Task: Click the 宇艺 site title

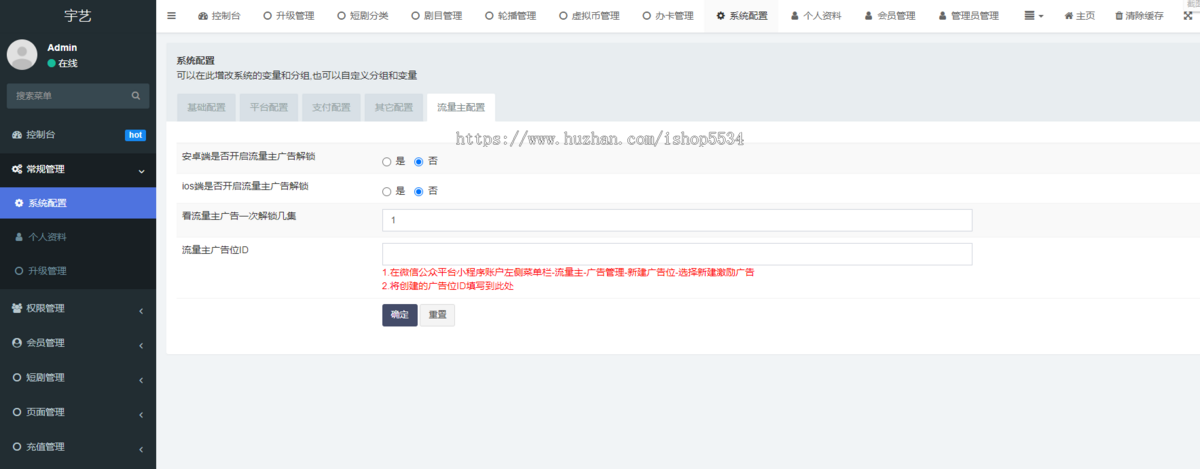Action: tap(78, 15)
